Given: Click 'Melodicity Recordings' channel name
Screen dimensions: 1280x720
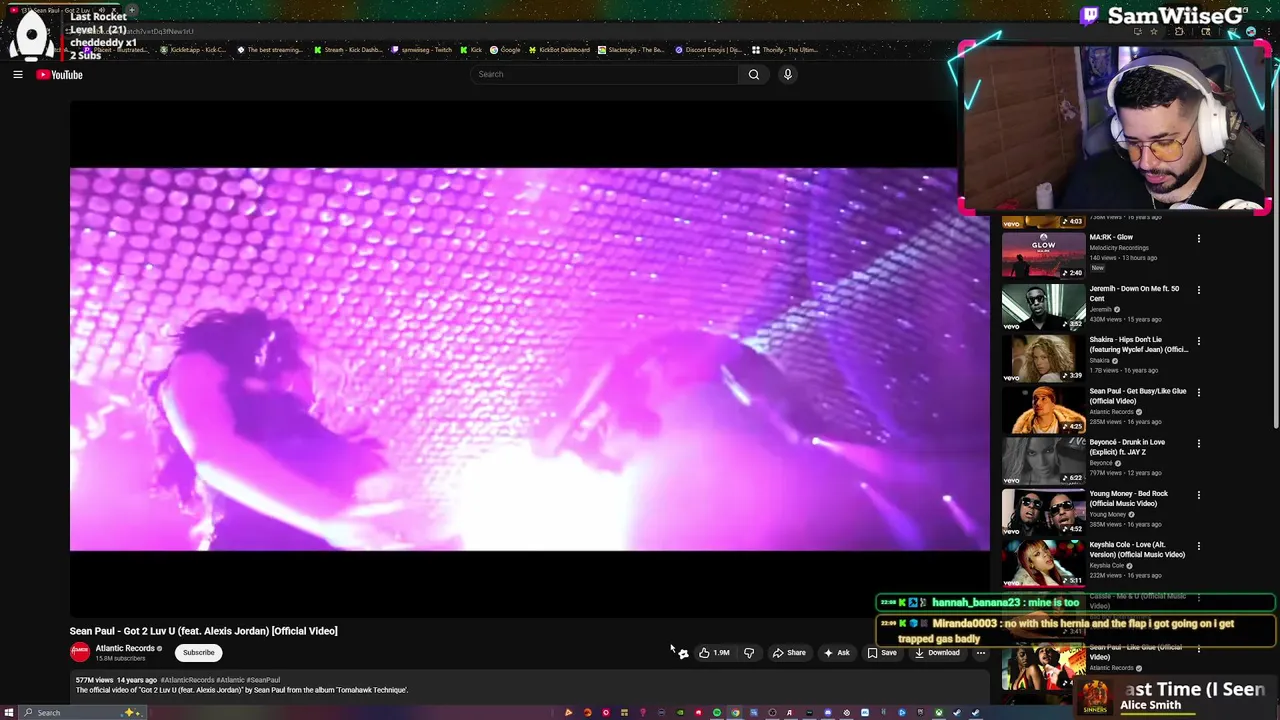Looking at the screenshot, I should tap(1119, 248).
